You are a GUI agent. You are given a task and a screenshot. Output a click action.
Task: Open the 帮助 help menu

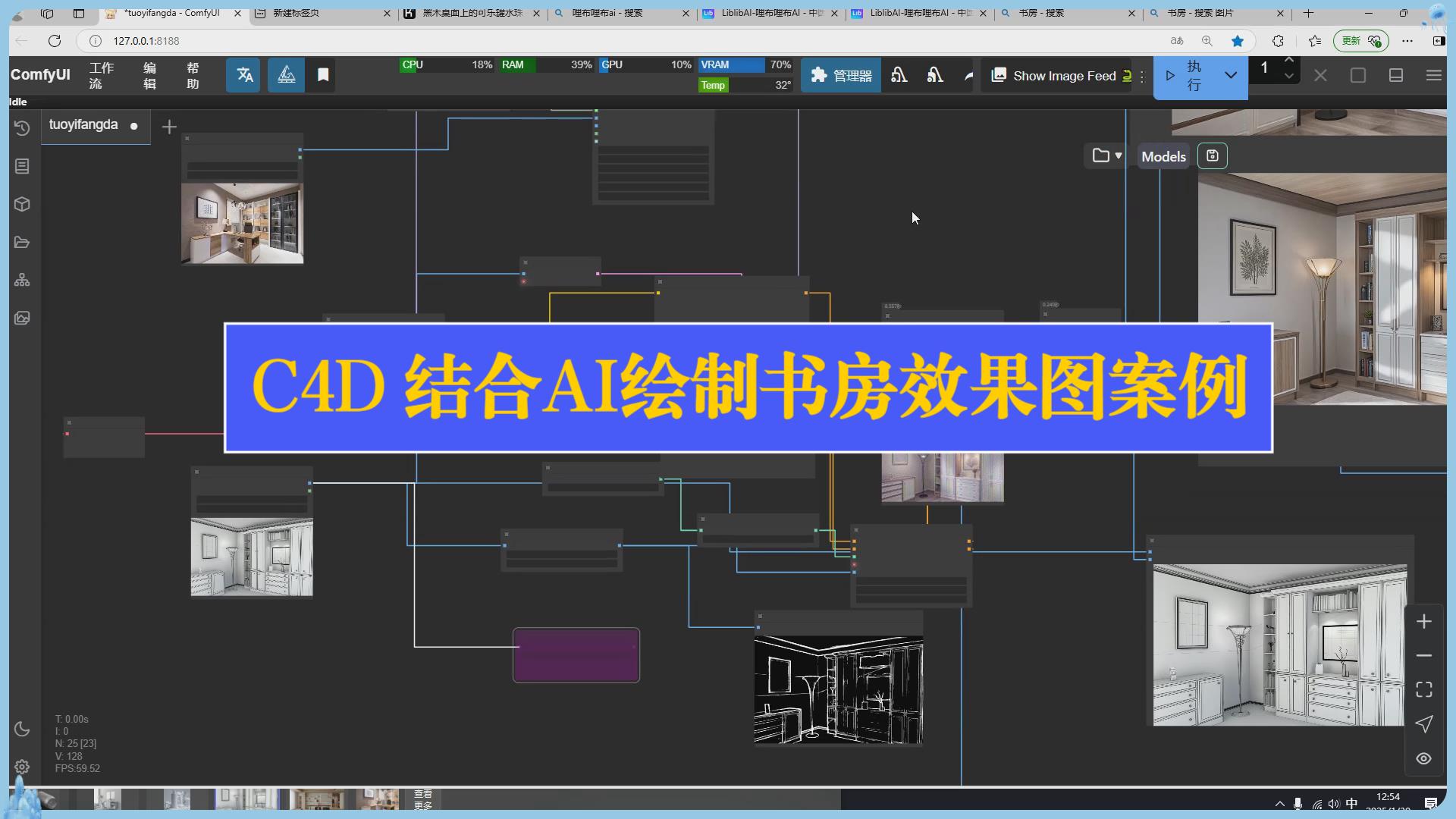pos(193,75)
